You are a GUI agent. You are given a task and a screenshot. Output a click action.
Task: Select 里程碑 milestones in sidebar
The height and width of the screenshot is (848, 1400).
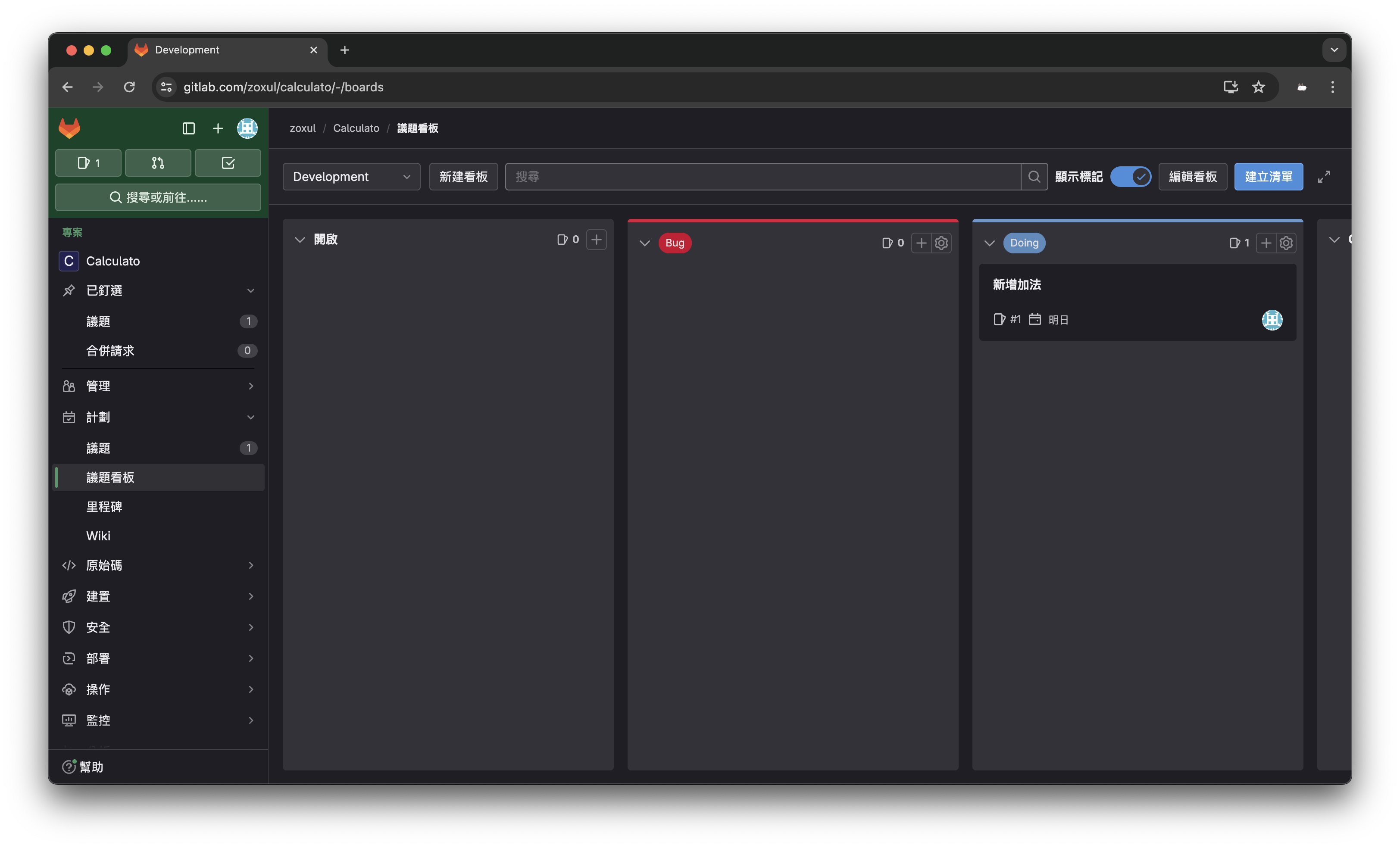[105, 507]
